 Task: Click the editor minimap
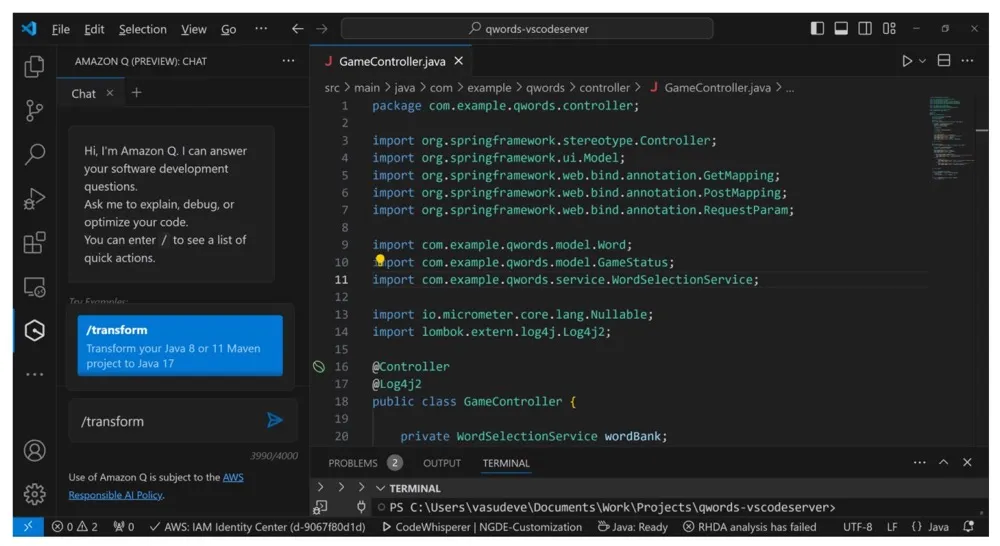952,139
